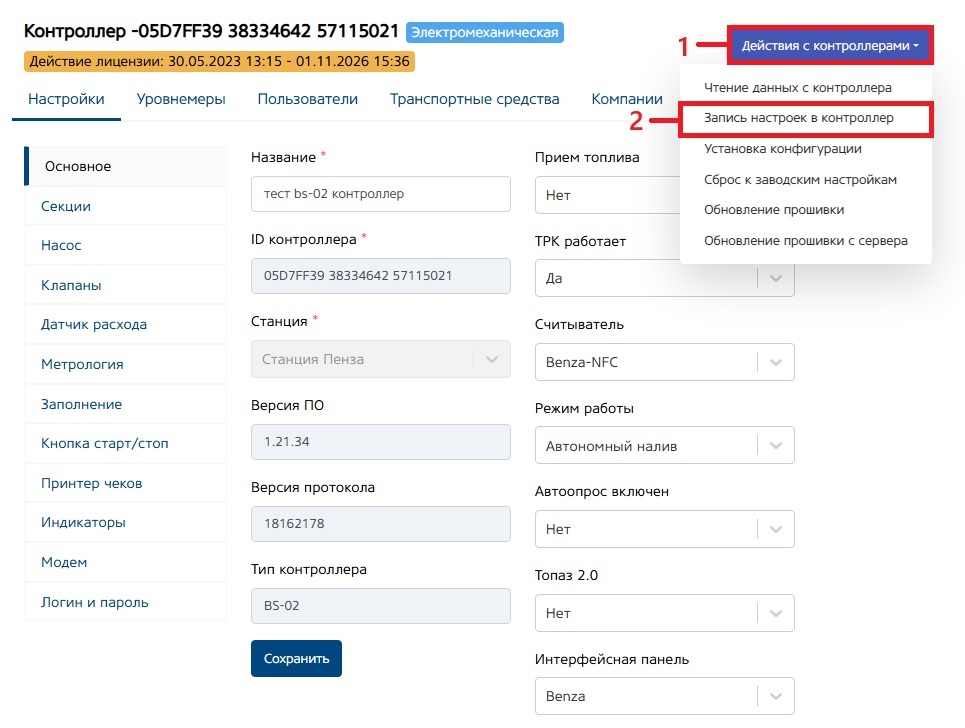Screen dimensions: 965x728
Task: Select 'Сброс к заводским настройкам'
Action: coord(800,180)
